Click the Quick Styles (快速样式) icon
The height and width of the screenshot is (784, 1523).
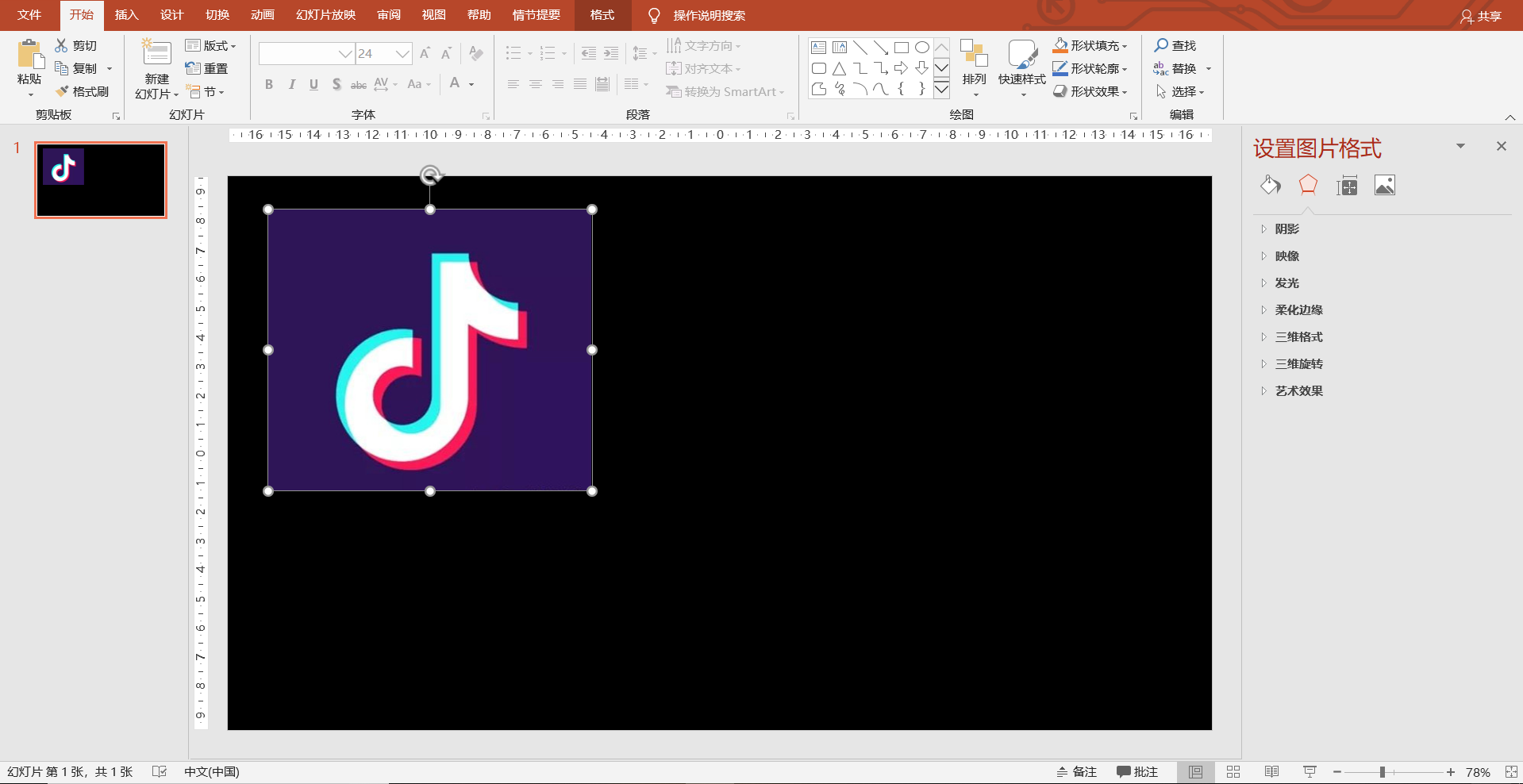(x=1022, y=54)
